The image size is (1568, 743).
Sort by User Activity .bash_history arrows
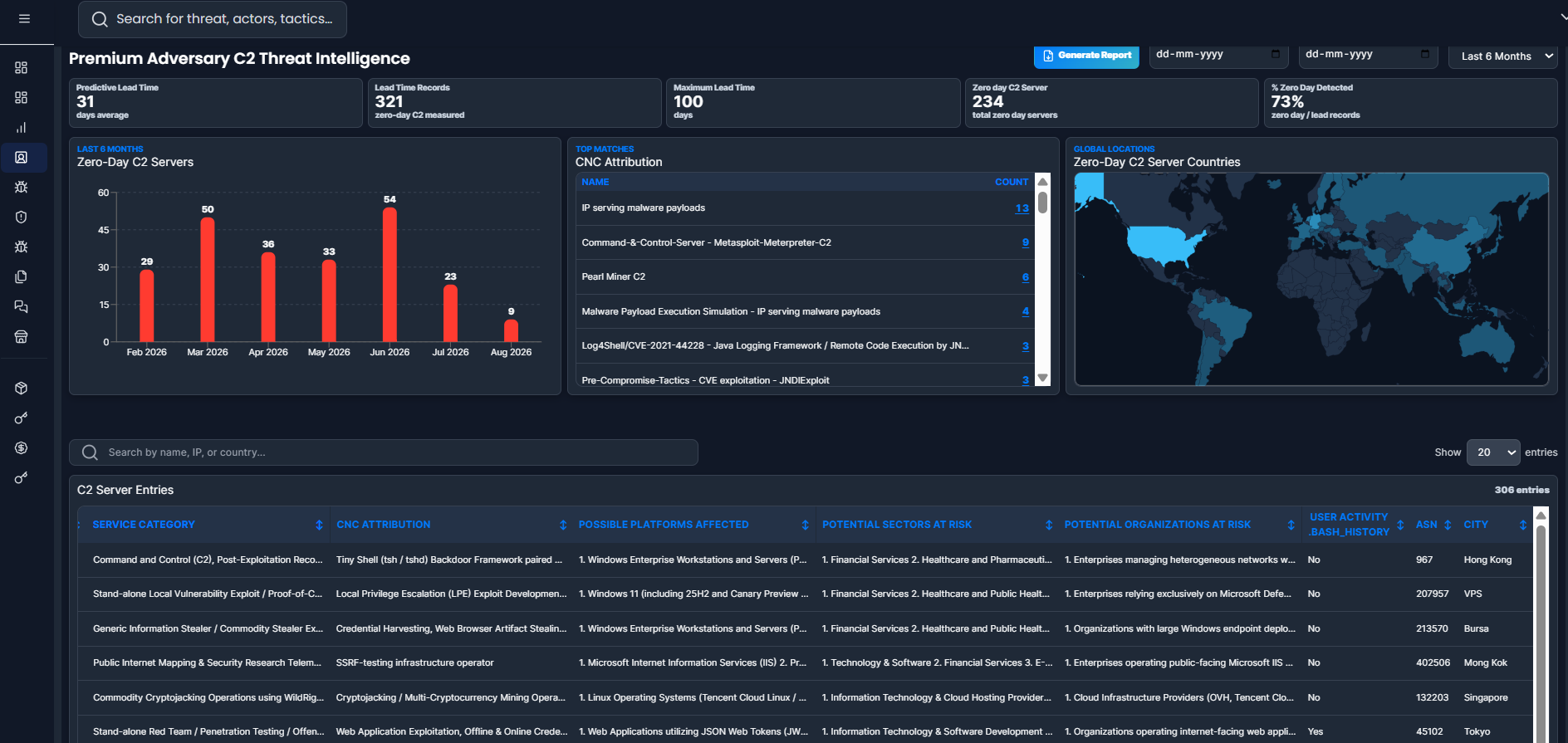pyautogui.click(x=1400, y=525)
